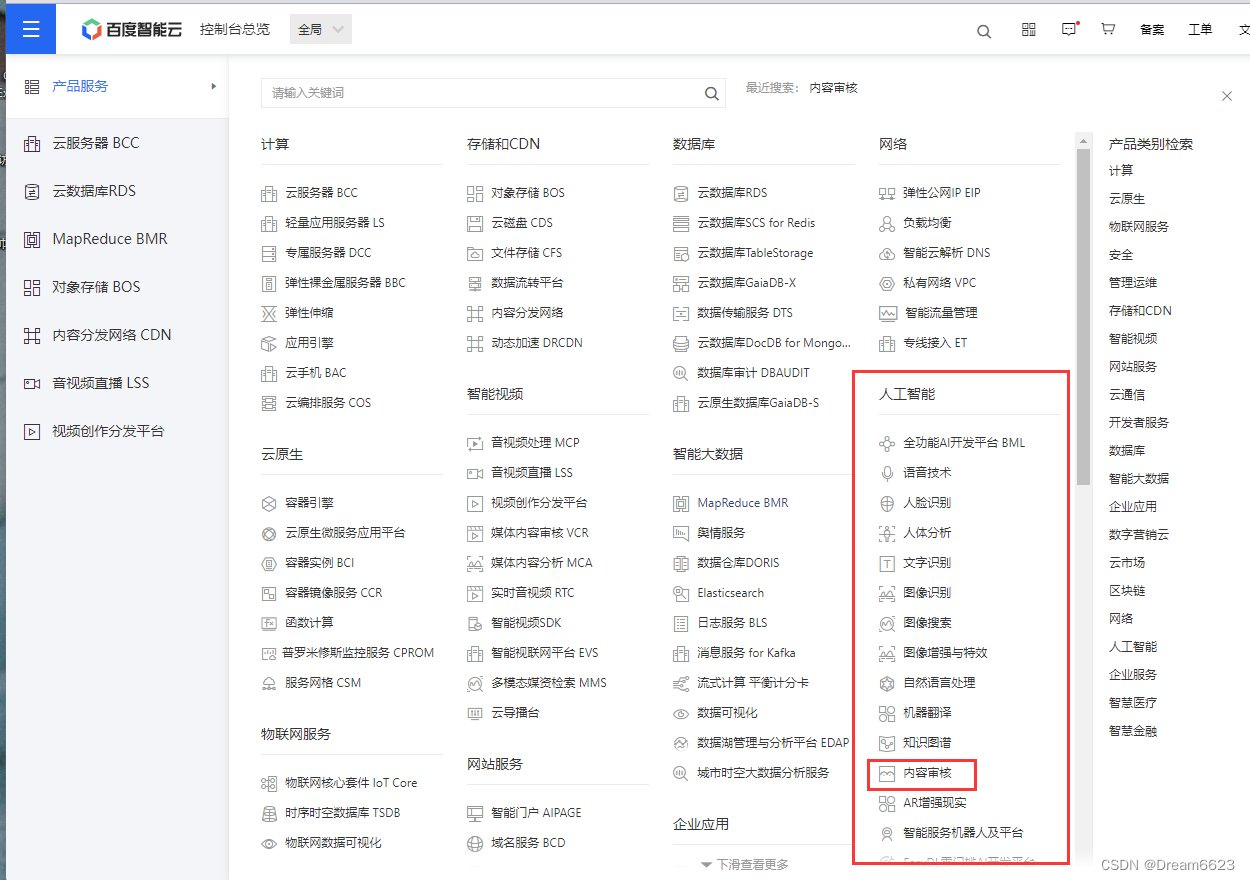1250x880 pixels.
Task: Click the Elasticsearch icon
Action: [681, 593]
